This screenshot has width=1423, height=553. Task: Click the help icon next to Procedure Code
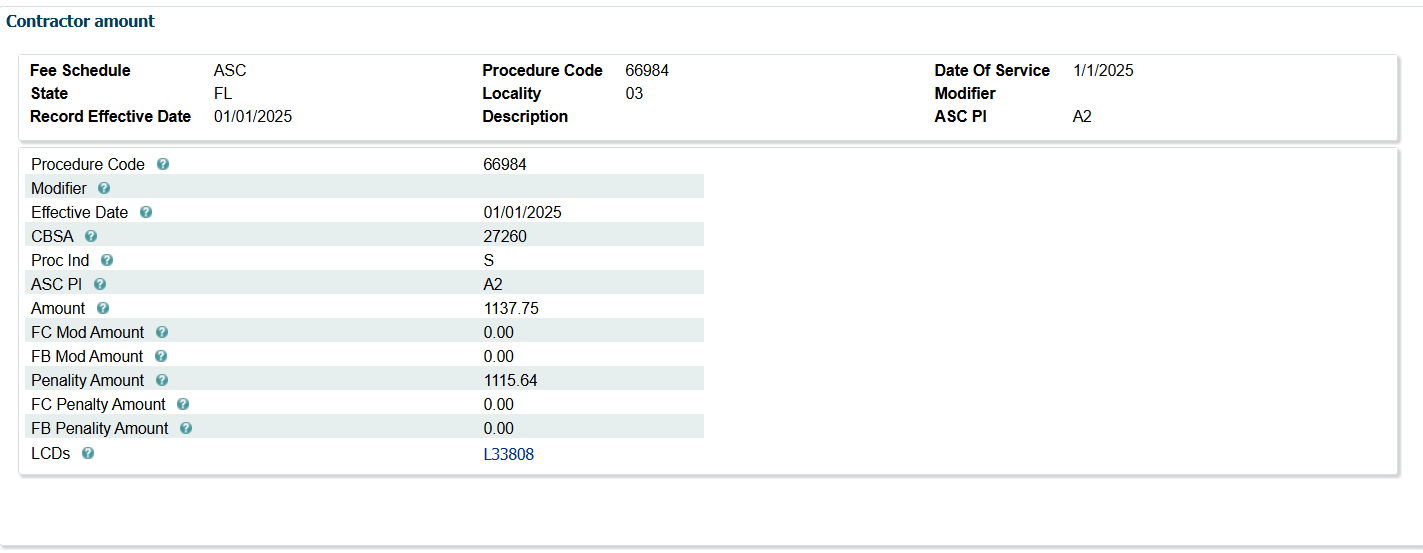(x=163, y=164)
